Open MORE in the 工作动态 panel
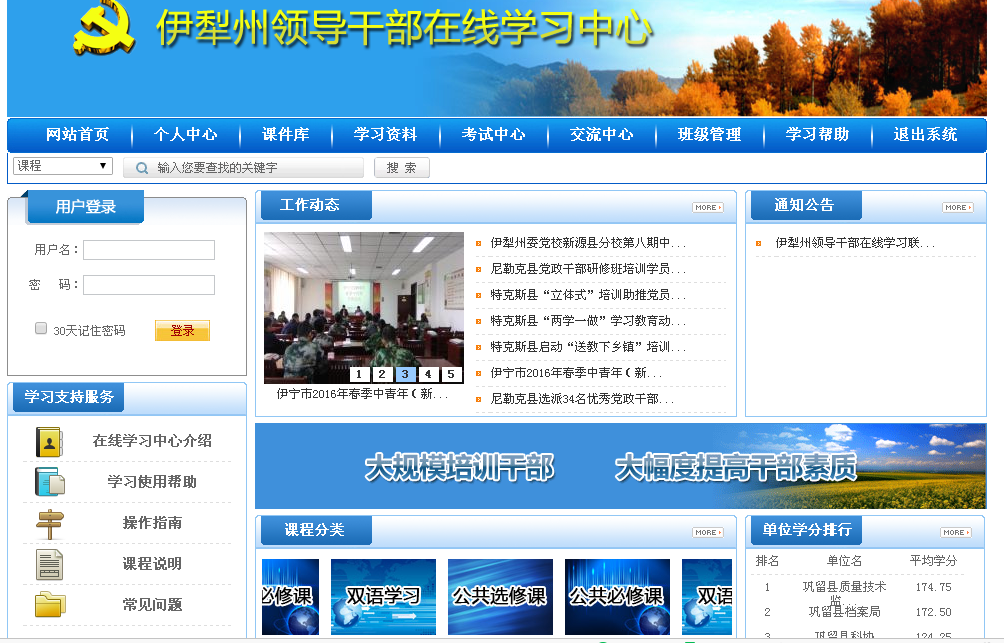 point(707,208)
